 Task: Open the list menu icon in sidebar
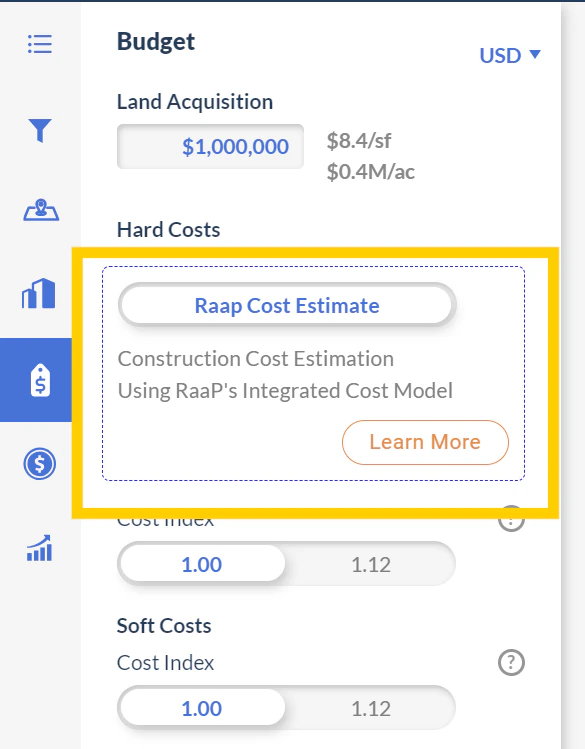[x=40, y=44]
